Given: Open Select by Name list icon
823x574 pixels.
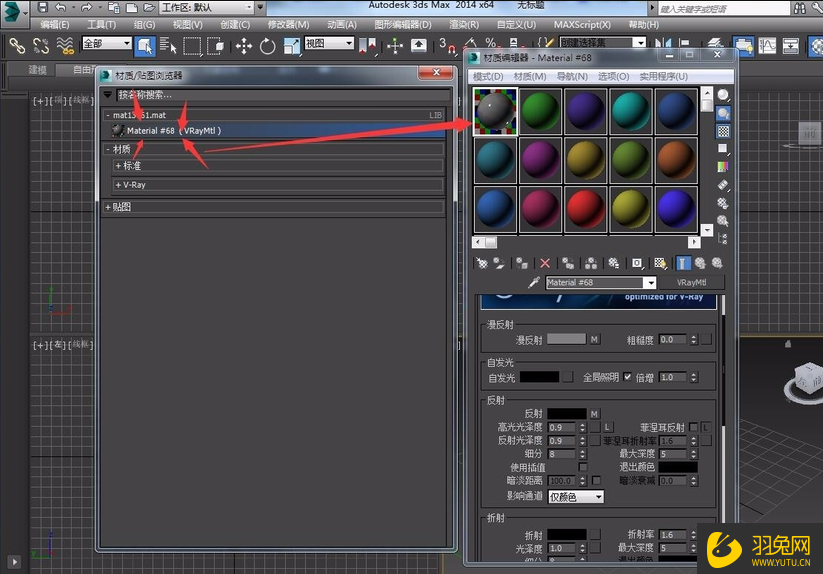Looking at the screenshot, I should (168, 46).
